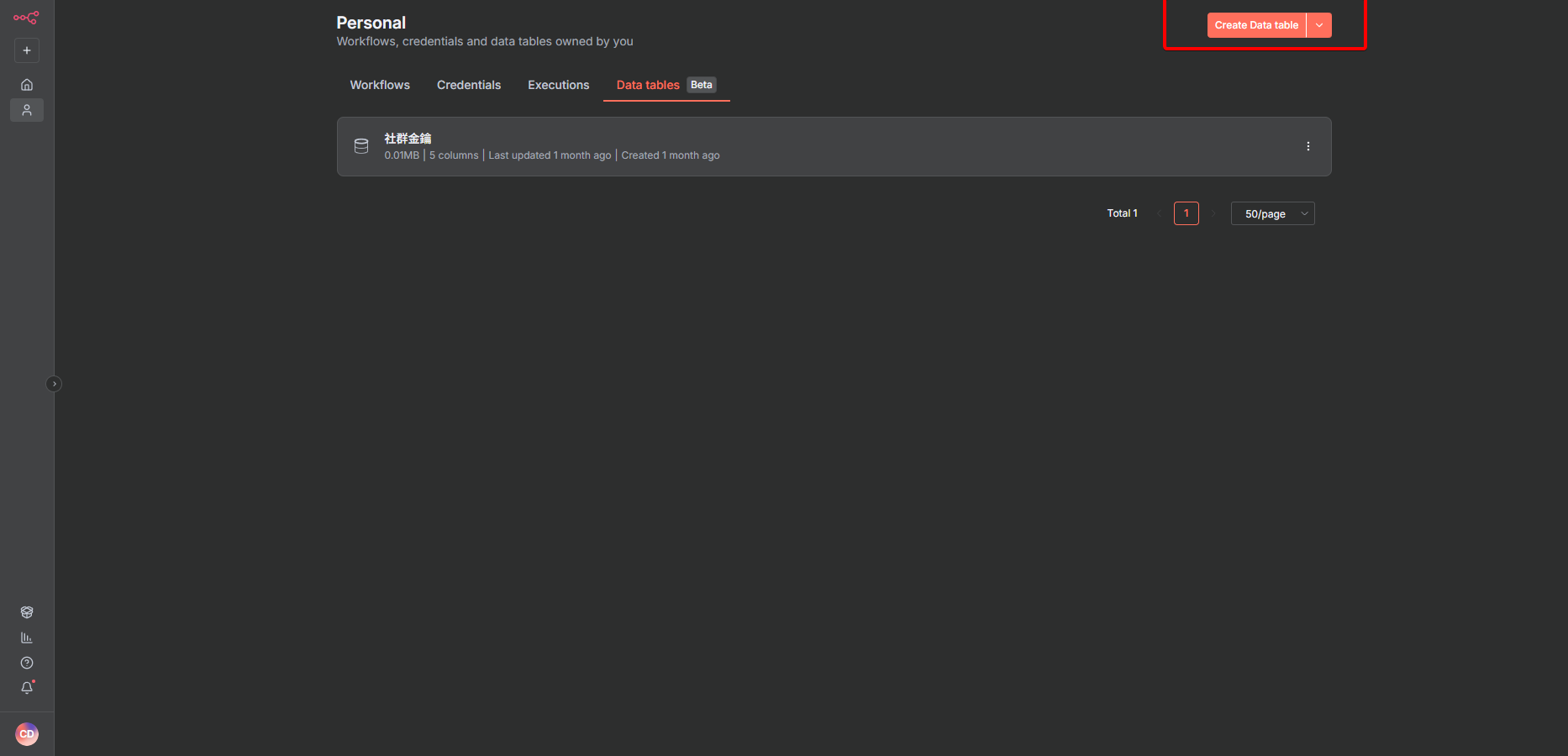Click page number 1 in pagination
This screenshot has width=1568, height=756.
1186,213
